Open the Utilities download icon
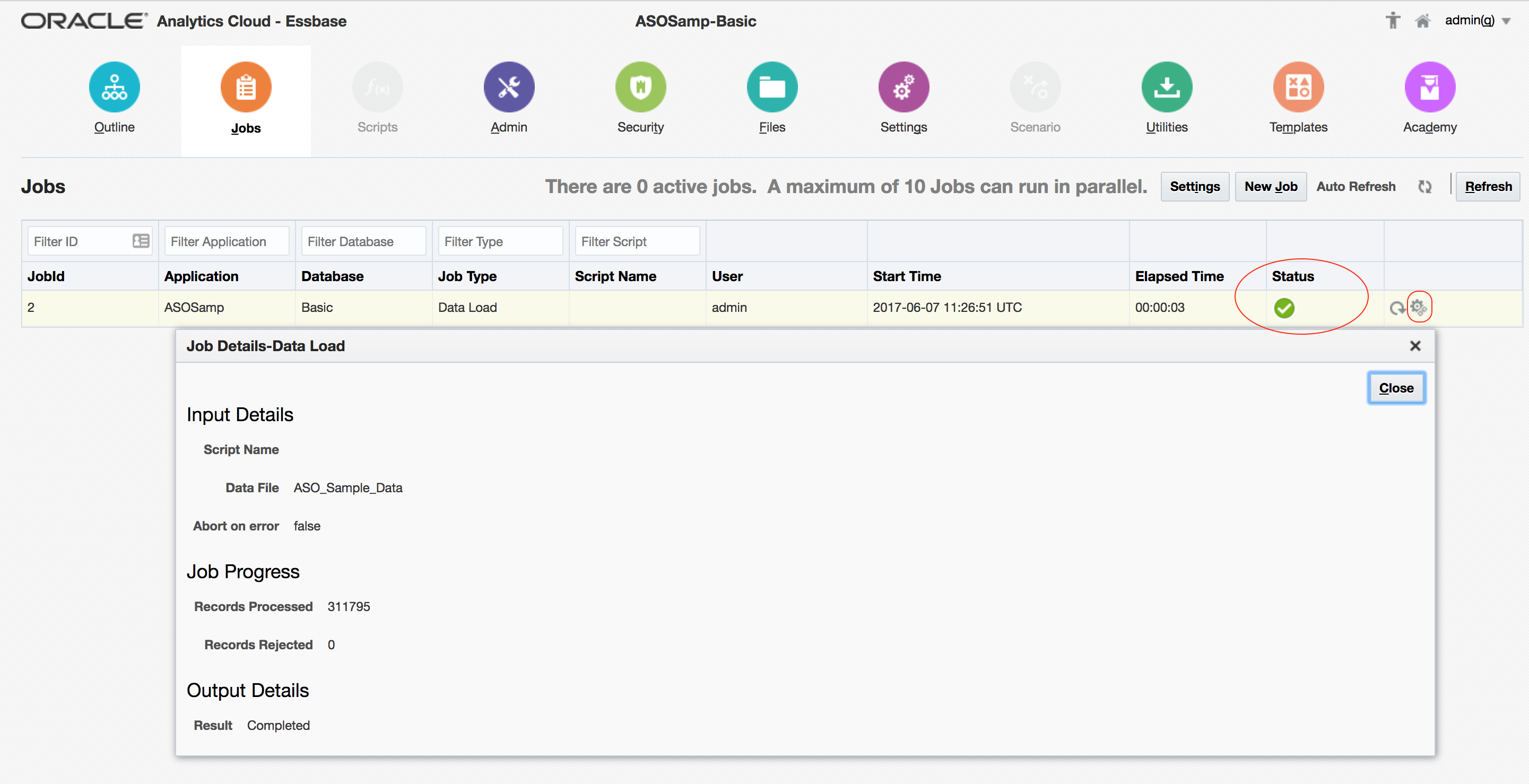Image resolution: width=1529 pixels, height=784 pixels. click(1166, 87)
